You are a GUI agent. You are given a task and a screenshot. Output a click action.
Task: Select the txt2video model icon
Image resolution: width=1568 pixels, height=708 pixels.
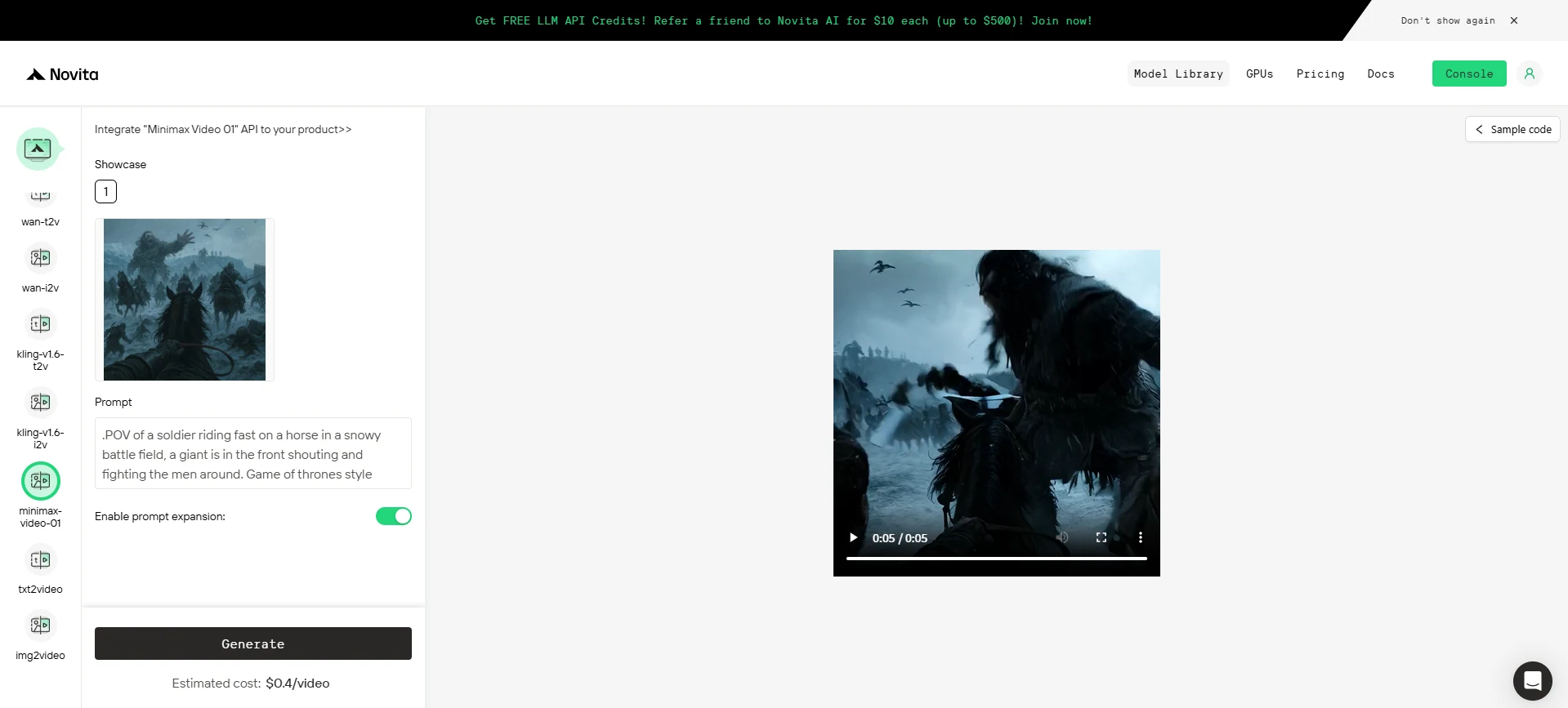pos(40,559)
